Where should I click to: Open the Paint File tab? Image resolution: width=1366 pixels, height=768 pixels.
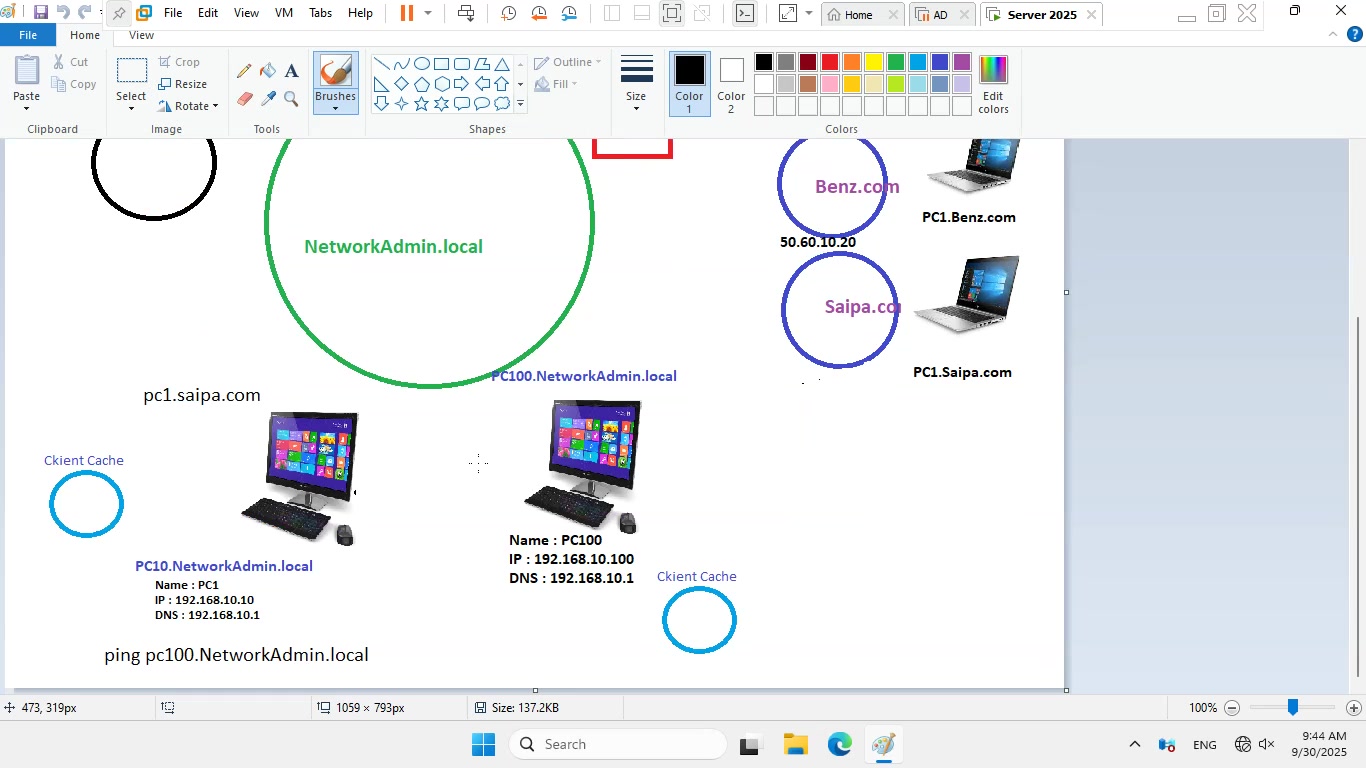27,35
